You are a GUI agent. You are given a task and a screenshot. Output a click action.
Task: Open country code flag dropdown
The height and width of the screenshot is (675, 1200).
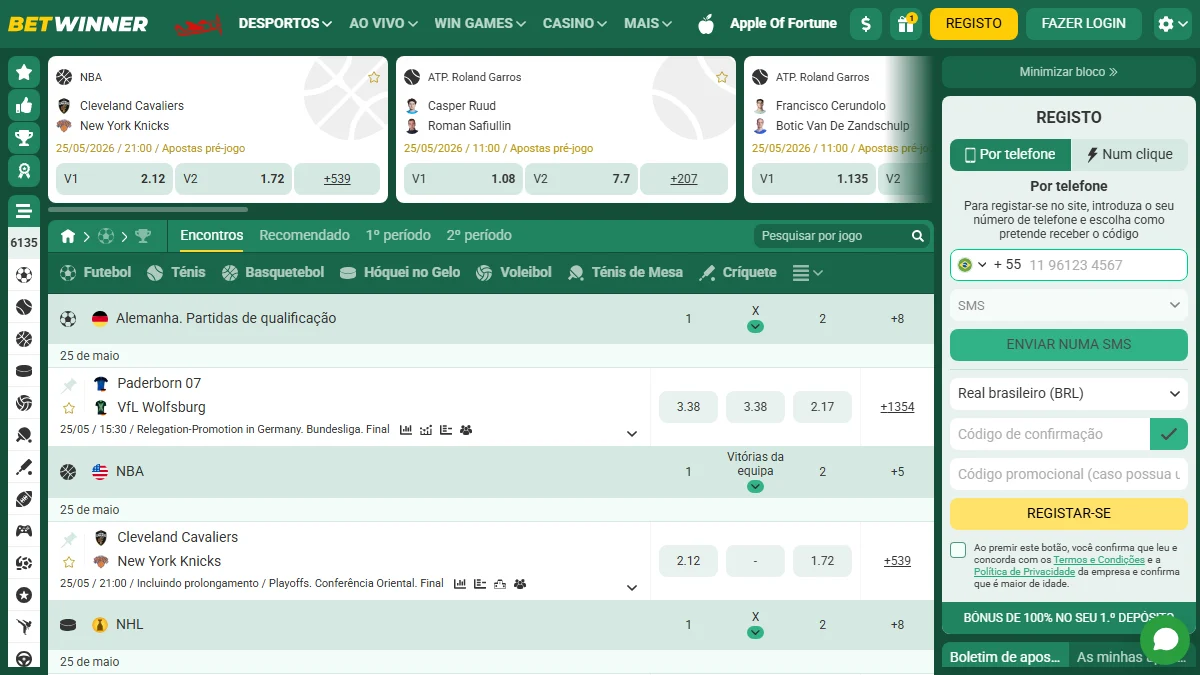[972, 265]
